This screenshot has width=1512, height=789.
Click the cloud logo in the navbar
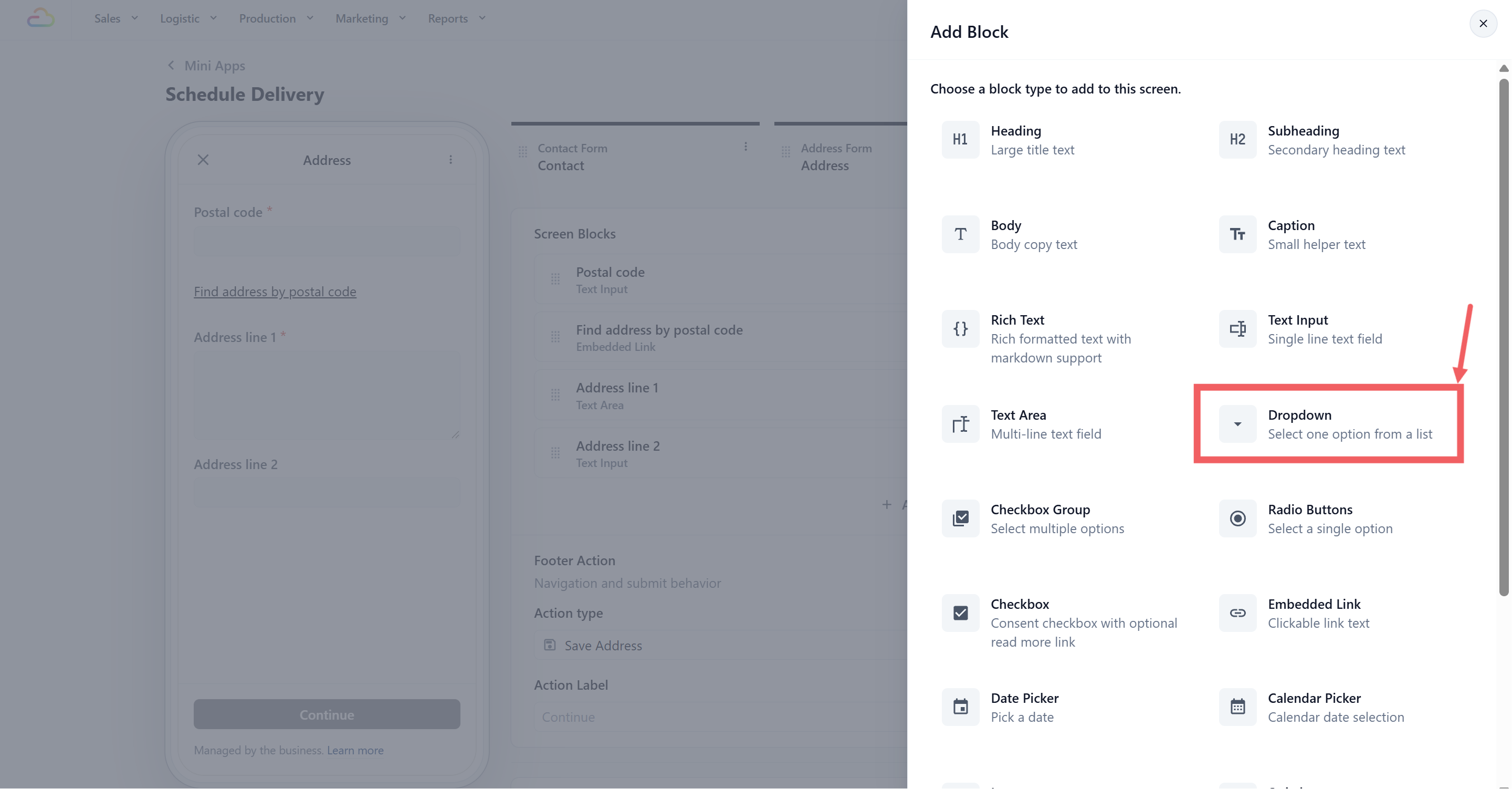(x=40, y=18)
